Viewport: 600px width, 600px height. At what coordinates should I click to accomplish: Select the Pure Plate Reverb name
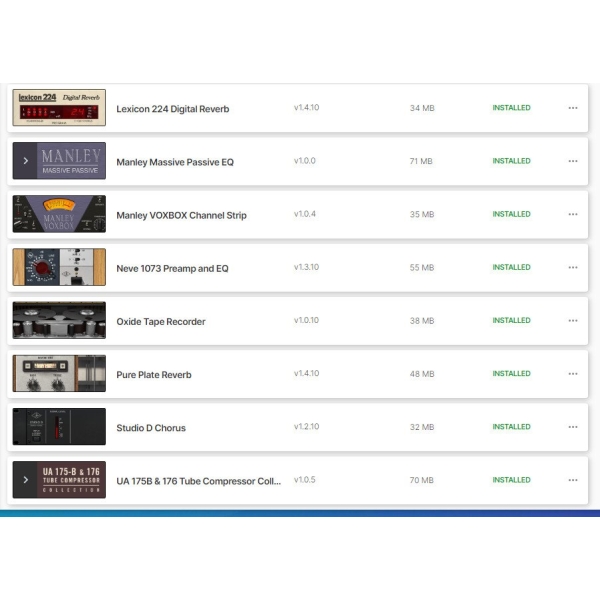coord(154,375)
